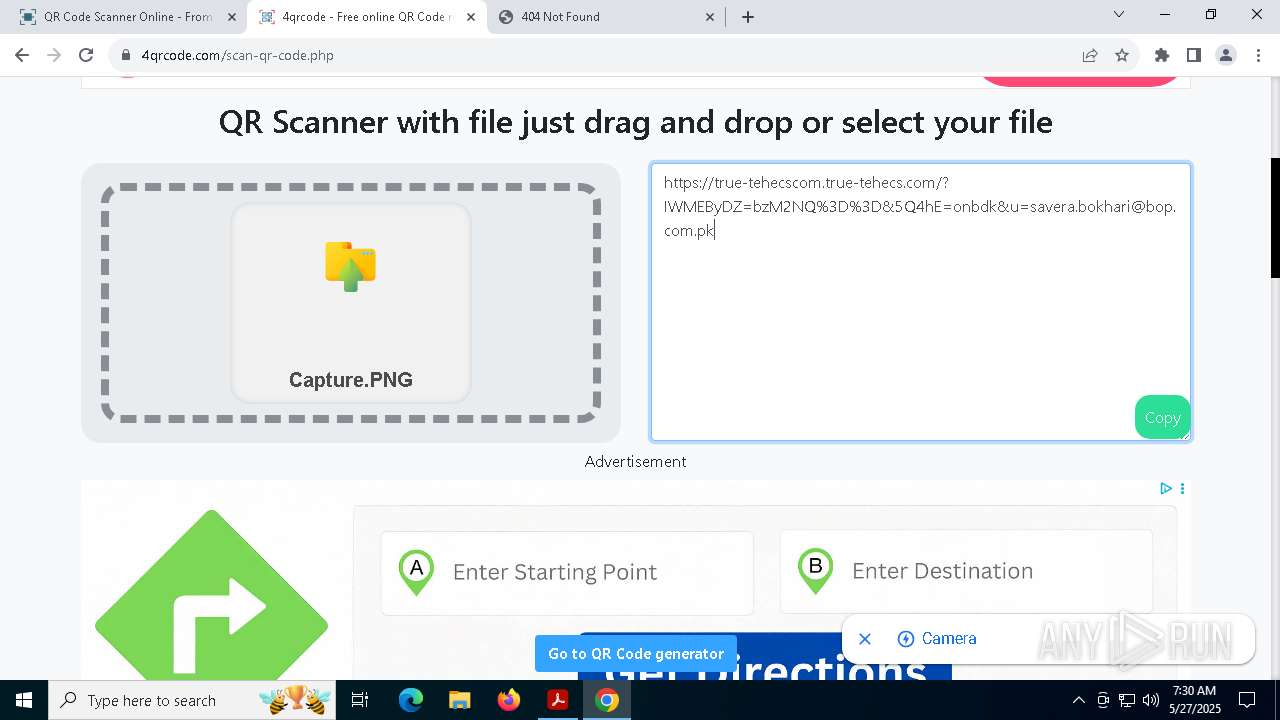Show hidden system tray icons
The image size is (1280, 720).
tap(1078, 700)
